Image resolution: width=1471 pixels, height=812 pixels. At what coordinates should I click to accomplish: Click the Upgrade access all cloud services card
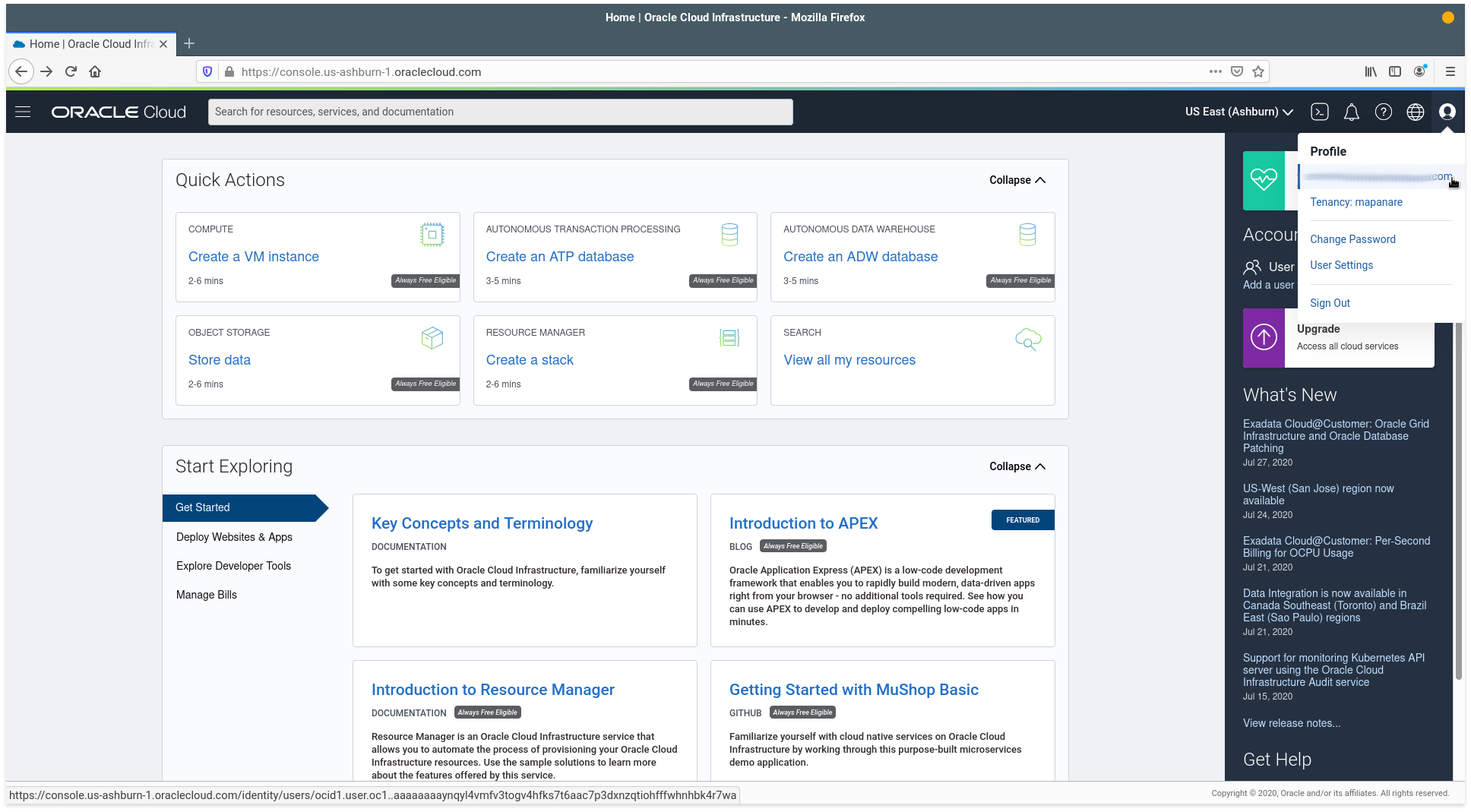(x=1339, y=337)
